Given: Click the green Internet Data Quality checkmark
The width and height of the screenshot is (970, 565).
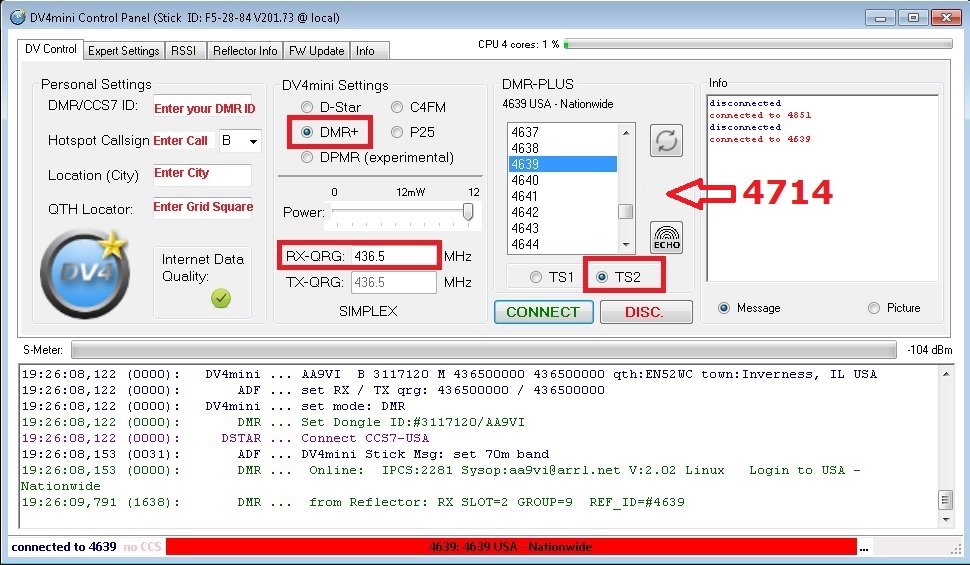Looking at the screenshot, I should (221, 298).
